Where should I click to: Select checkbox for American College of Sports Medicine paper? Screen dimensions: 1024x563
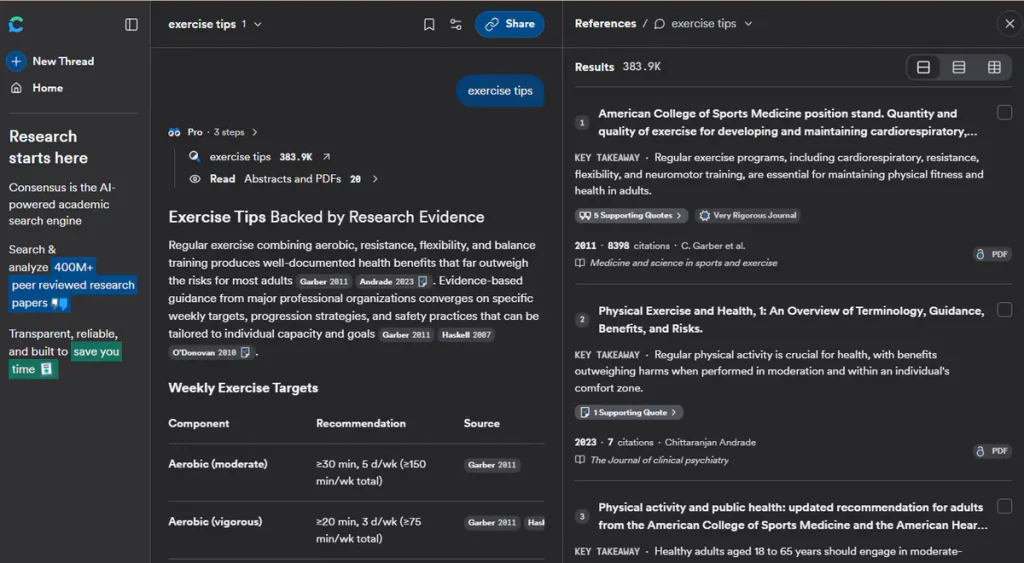(x=1004, y=112)
